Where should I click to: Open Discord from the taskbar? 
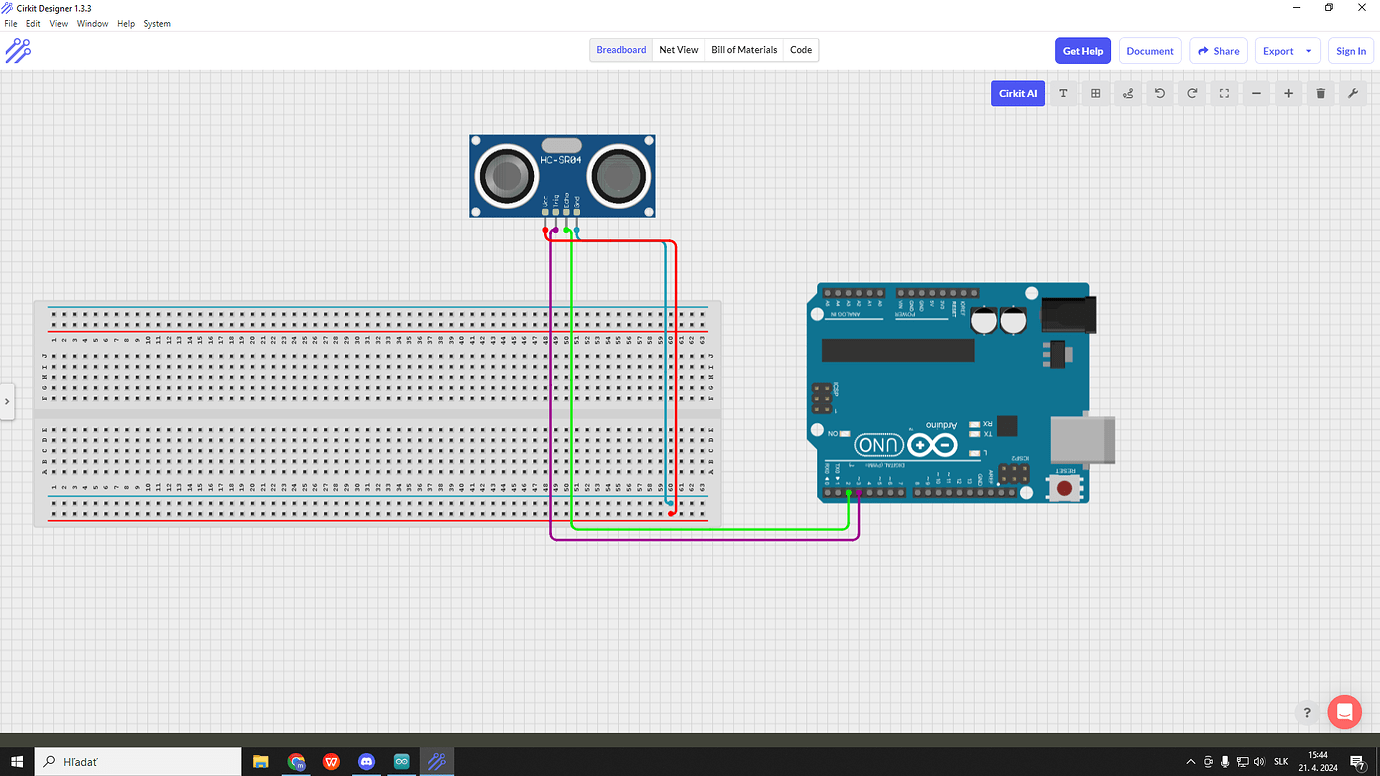[366, 761]
